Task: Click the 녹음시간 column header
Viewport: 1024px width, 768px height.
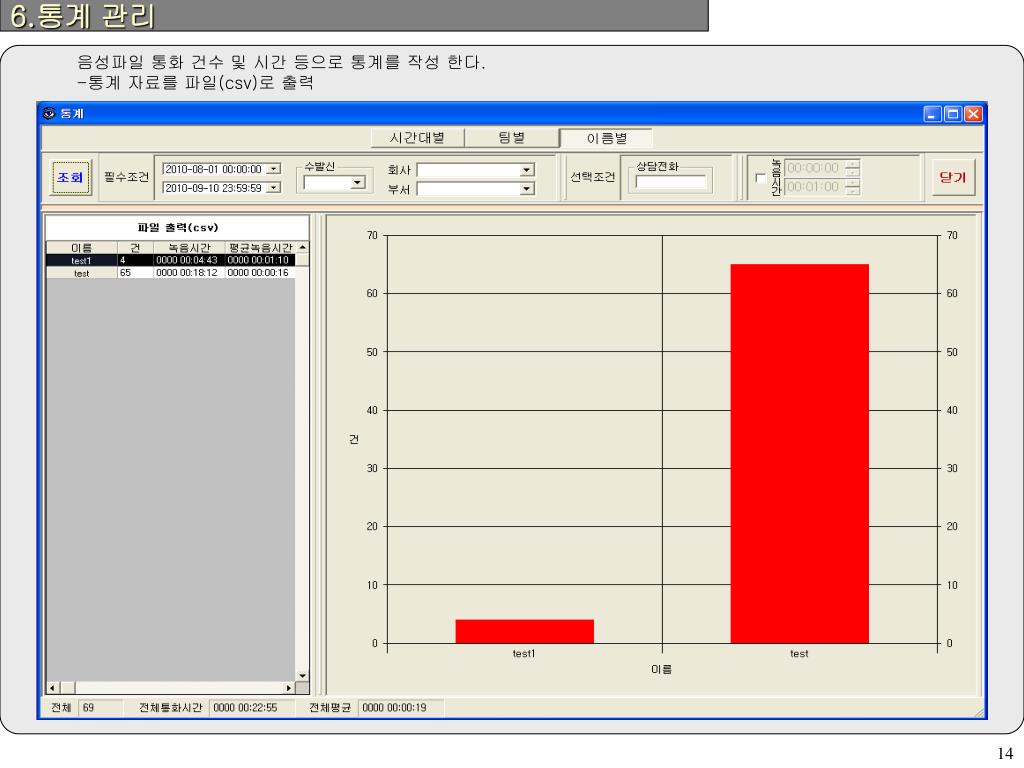Action: (189, 248)
